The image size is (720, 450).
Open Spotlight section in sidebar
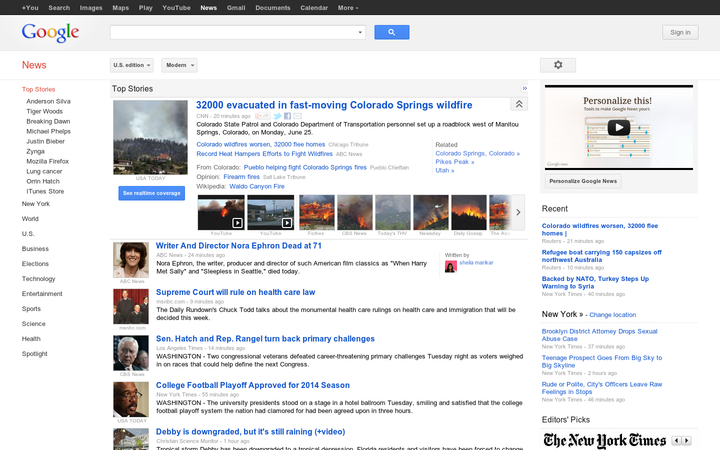coord(34,354)
